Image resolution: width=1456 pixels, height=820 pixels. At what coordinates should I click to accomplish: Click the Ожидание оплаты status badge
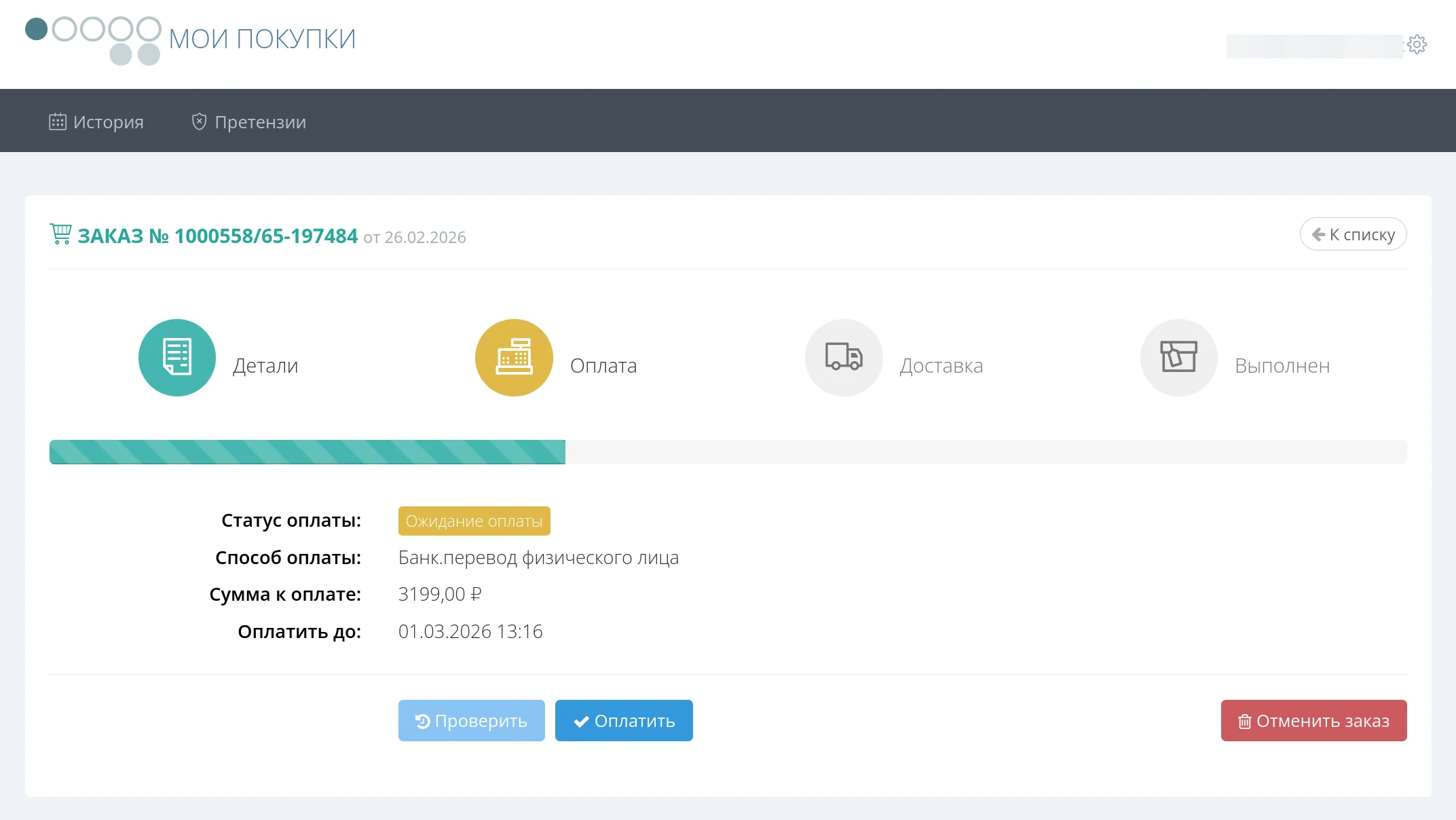(474, 521)
